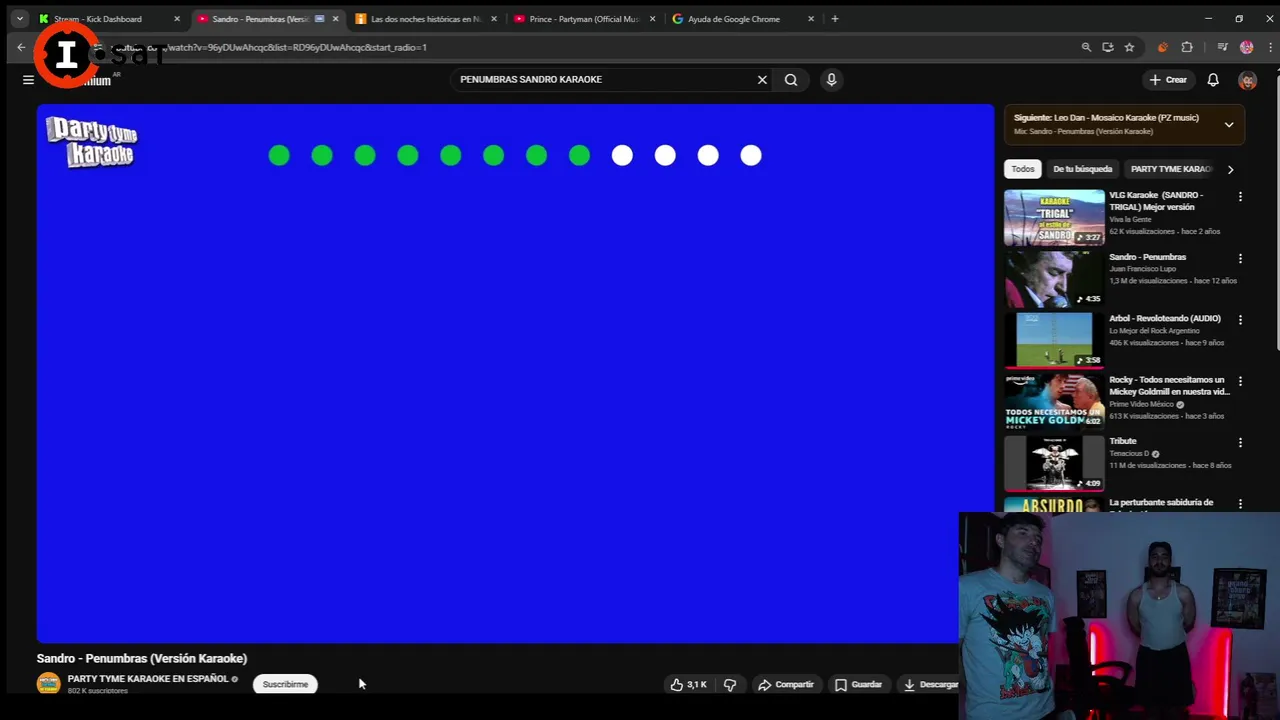The height and width of the screenshot is (720, 1280).
Task: Open the tab search dropdown arrow
Action: (19, 19)
